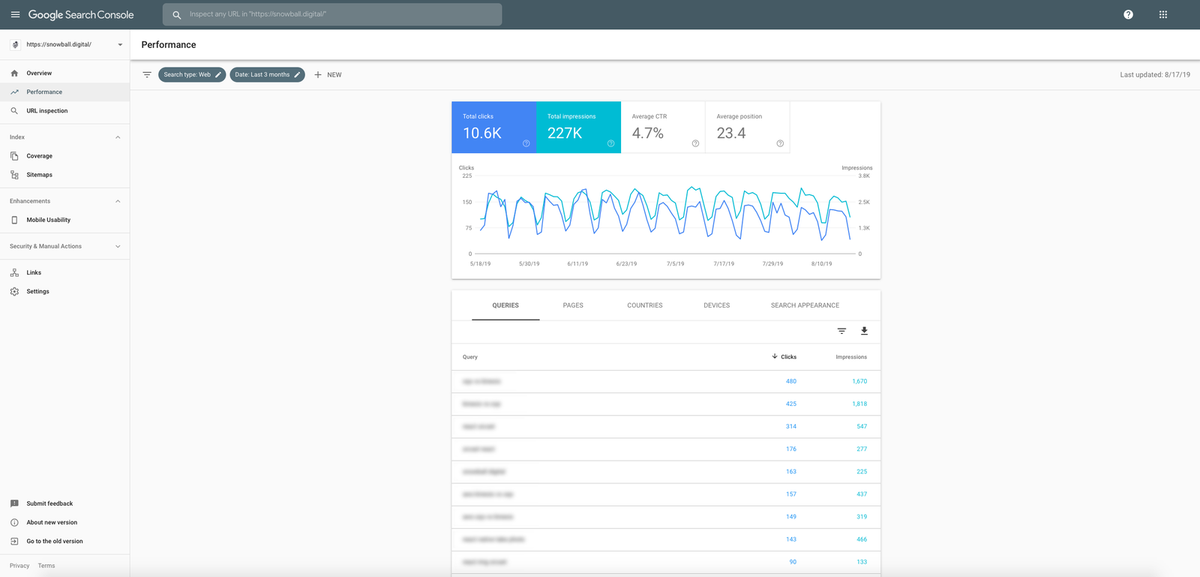Image resolution: width=1200 pixels, height=577 pixels.
Task: Open help tooltip on Average position card
Action: tap(780, 144)
